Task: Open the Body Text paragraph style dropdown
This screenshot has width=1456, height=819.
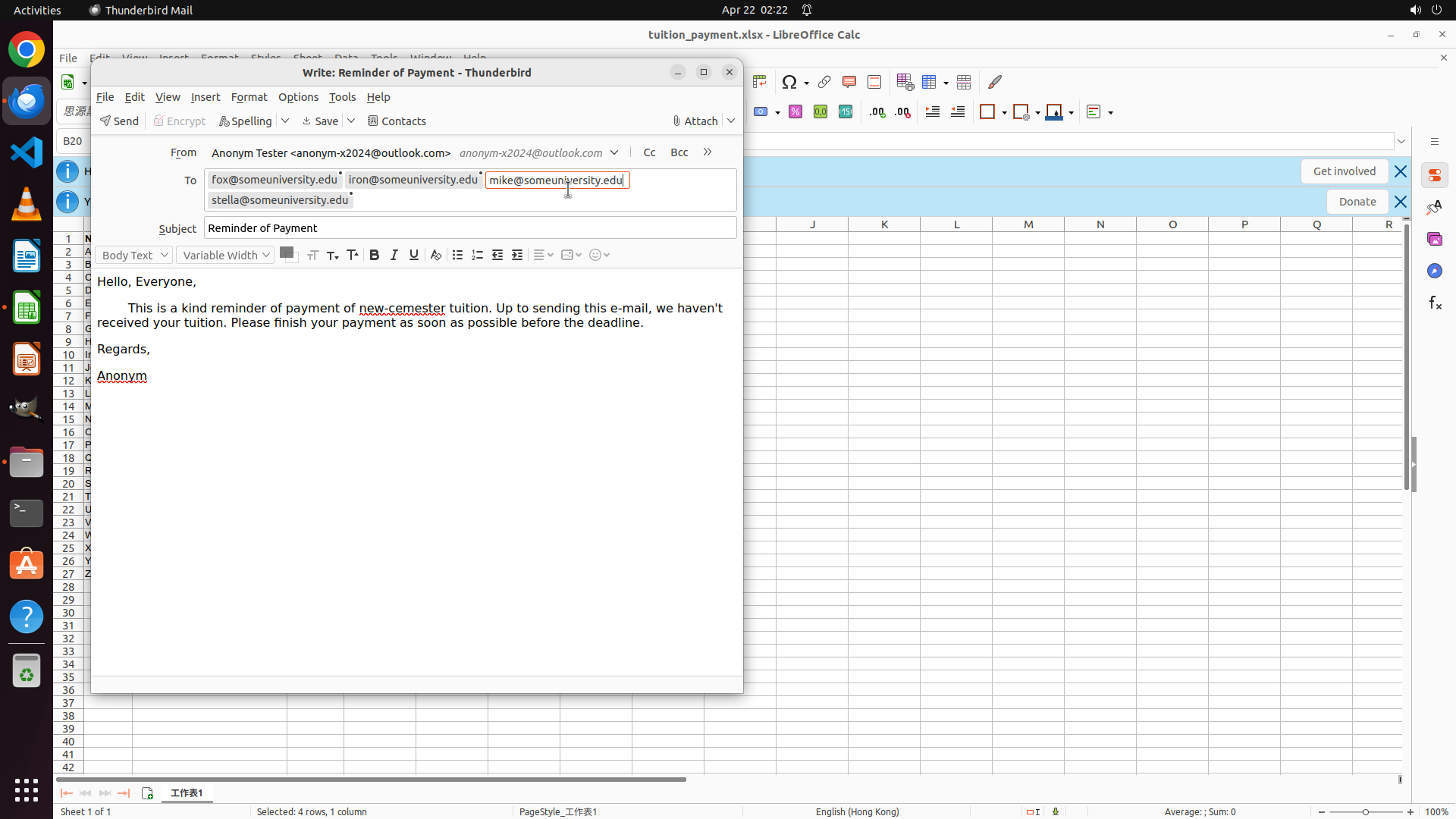Action: pyautogui.click(x=133, y=255)
